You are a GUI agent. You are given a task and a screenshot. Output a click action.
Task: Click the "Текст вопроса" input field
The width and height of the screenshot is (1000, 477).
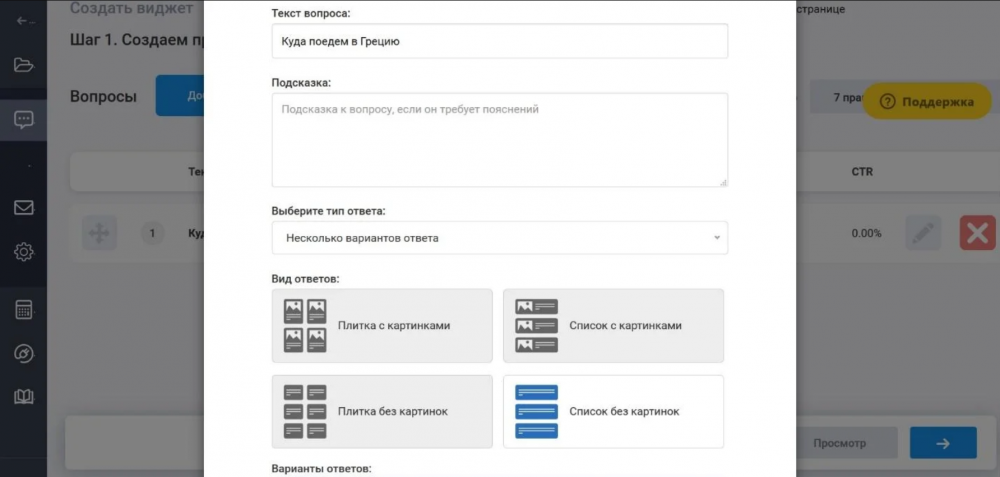500,41
